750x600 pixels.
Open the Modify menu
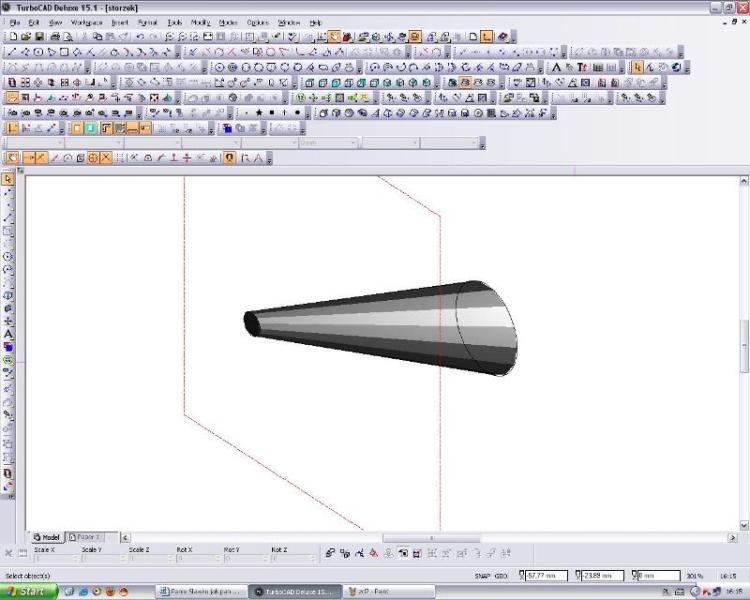click(200, 21)
